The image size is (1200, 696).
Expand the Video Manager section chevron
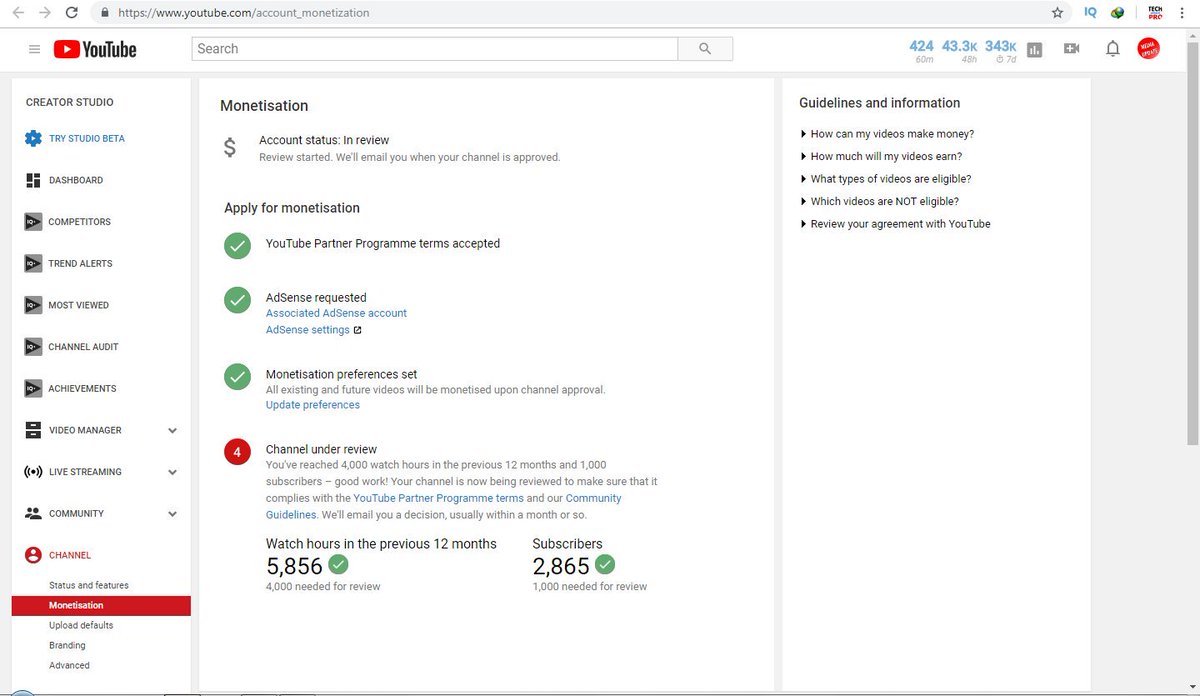pos(172,431)
